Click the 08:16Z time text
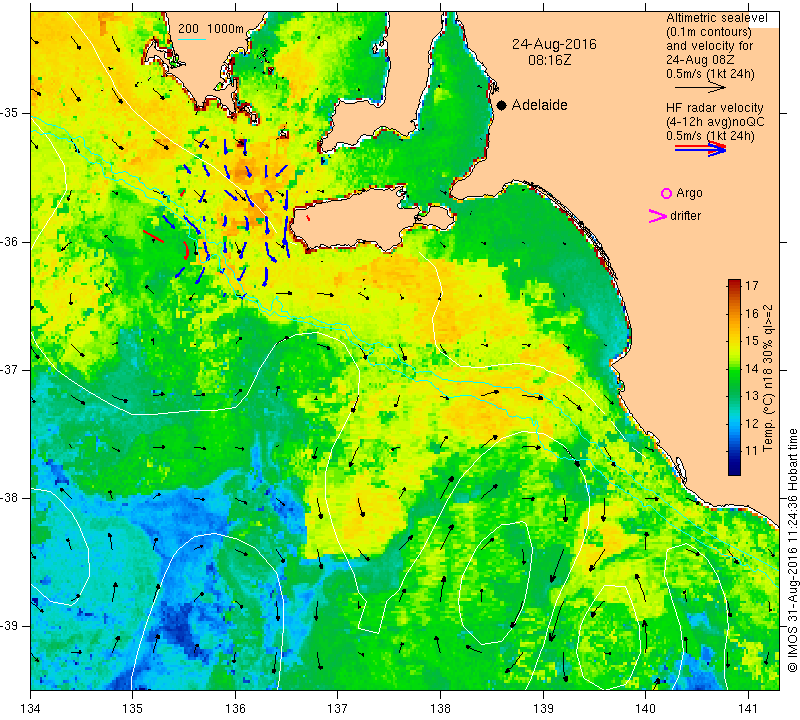 pyautogui.click(x=549, y=60)
